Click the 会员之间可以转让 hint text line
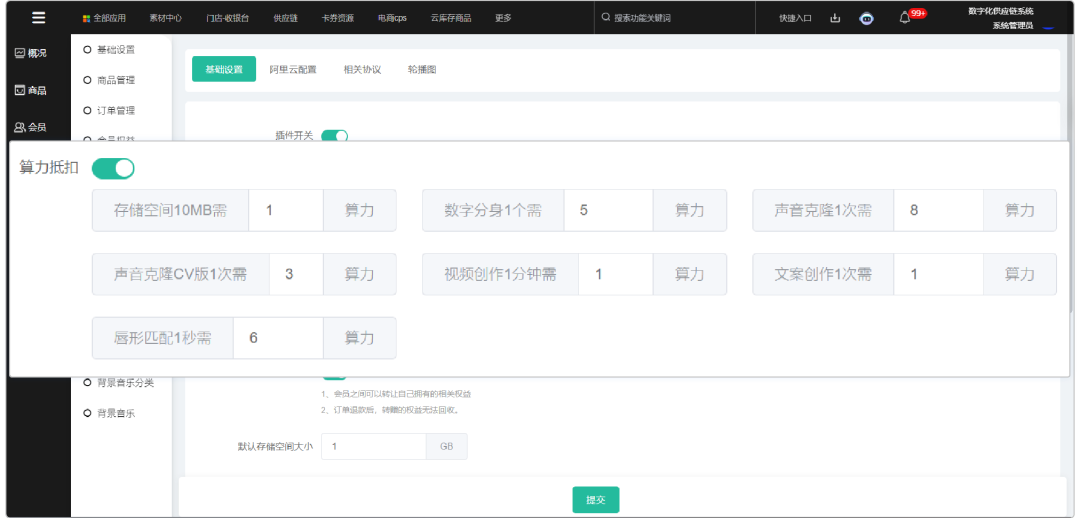Image resolution: width=1080 pixels, height=518 pixels. pyautogui.click(x=396, y=394)
